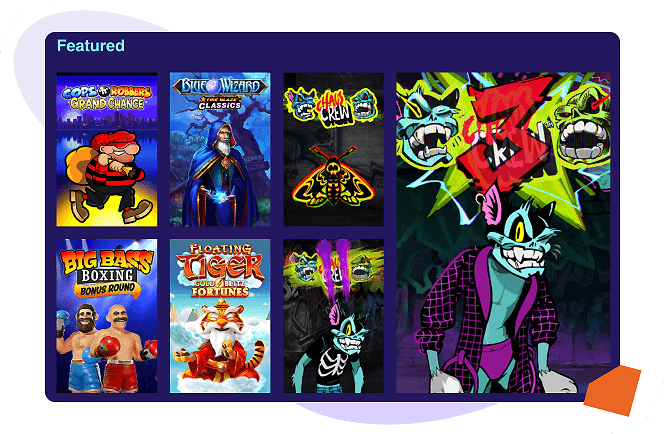
Task: Click the Chaos Crew logo above the moth
Action: 333,106
